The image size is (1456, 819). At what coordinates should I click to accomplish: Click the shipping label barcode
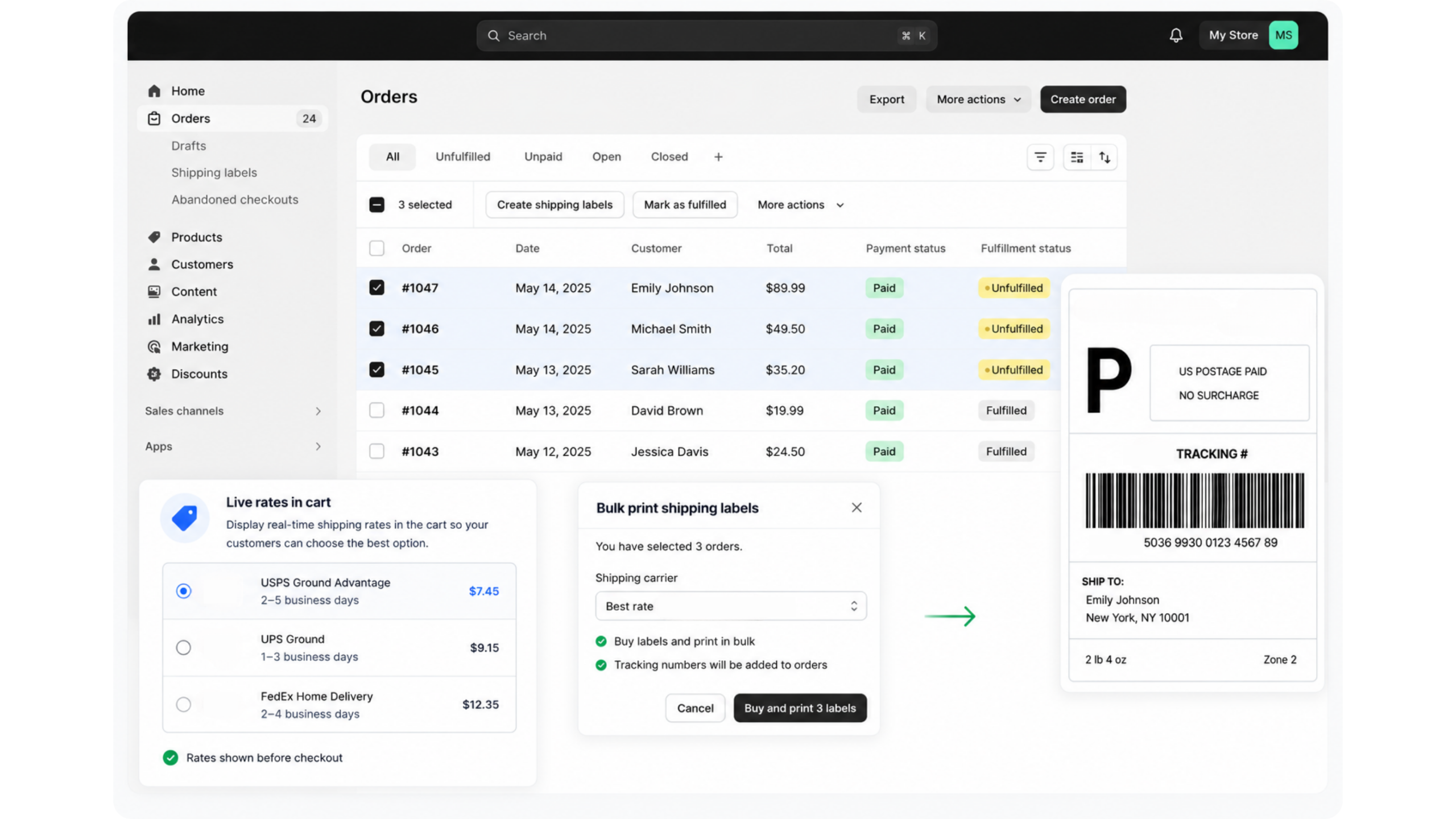tap(1194, 500)
